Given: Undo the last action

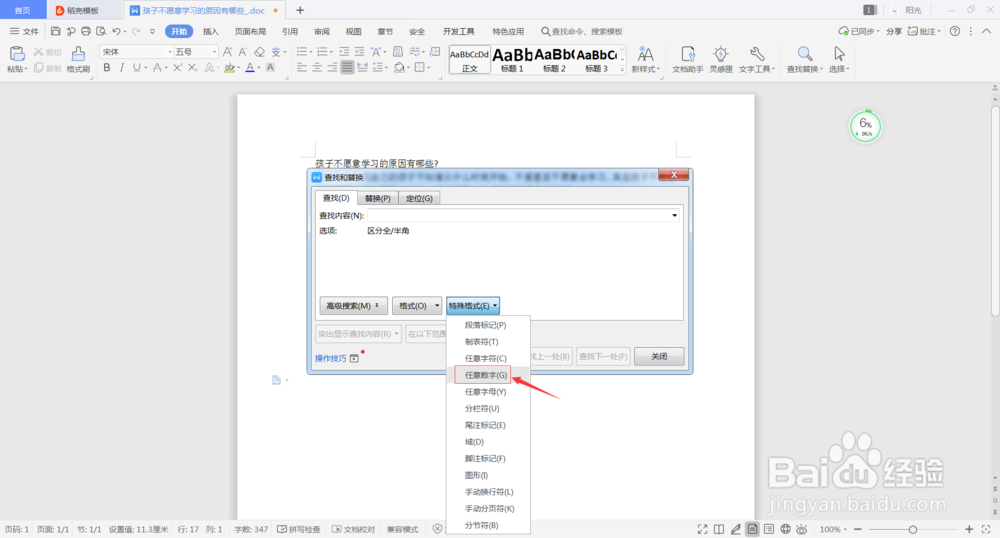Looking at the screenshot, I should [x=116, y=31].
